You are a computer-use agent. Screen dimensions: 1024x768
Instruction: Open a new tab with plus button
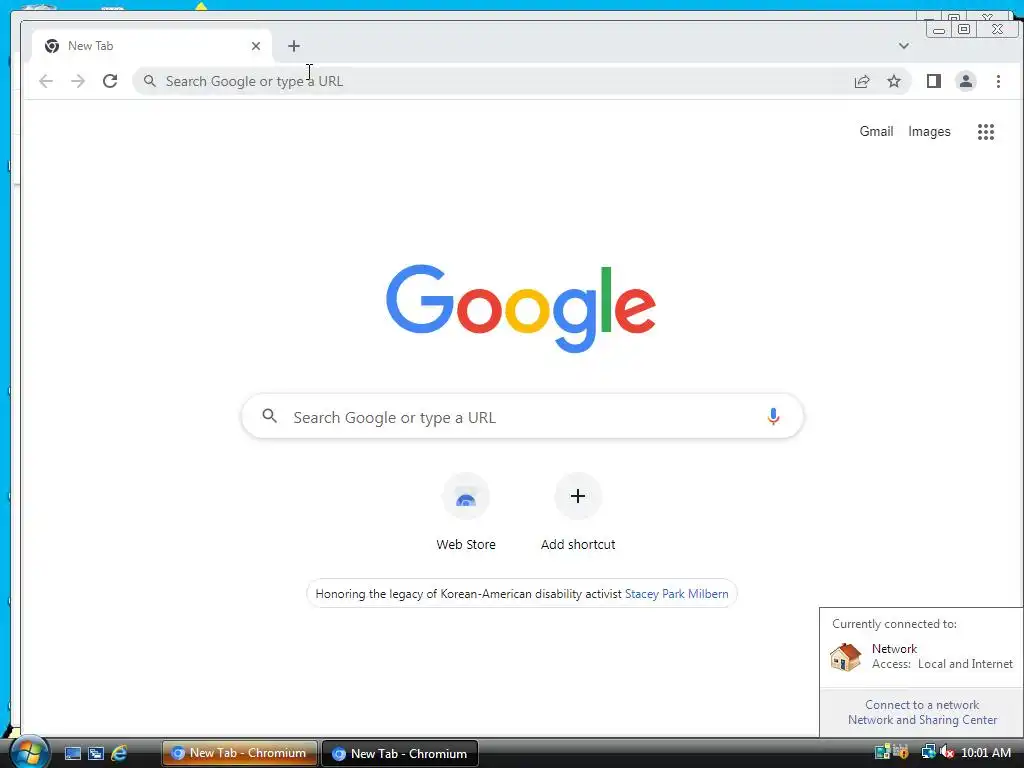tap(294, 46)
